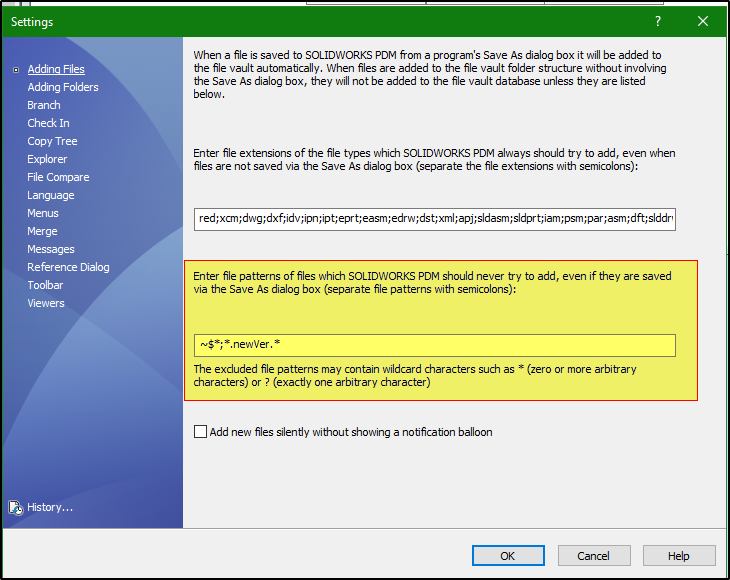
Task: Open the Branch settings category
Action: tap(44, 105)
